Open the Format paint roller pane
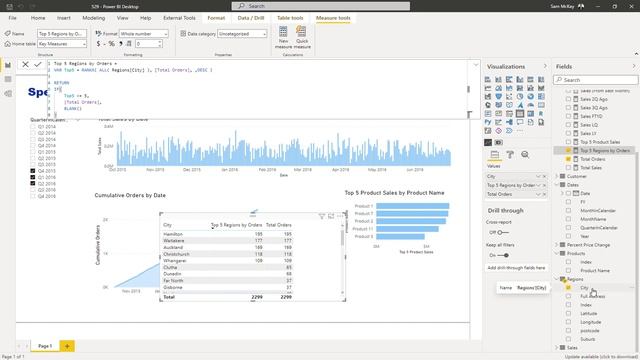 tap(510, 154)
